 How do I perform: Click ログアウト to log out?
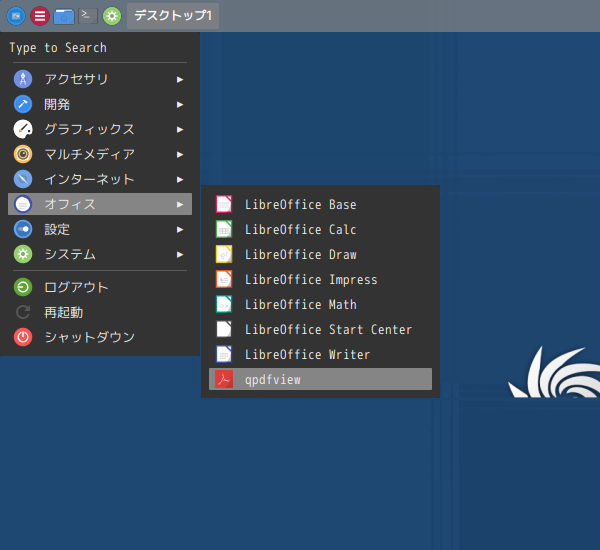pos(75,287)
